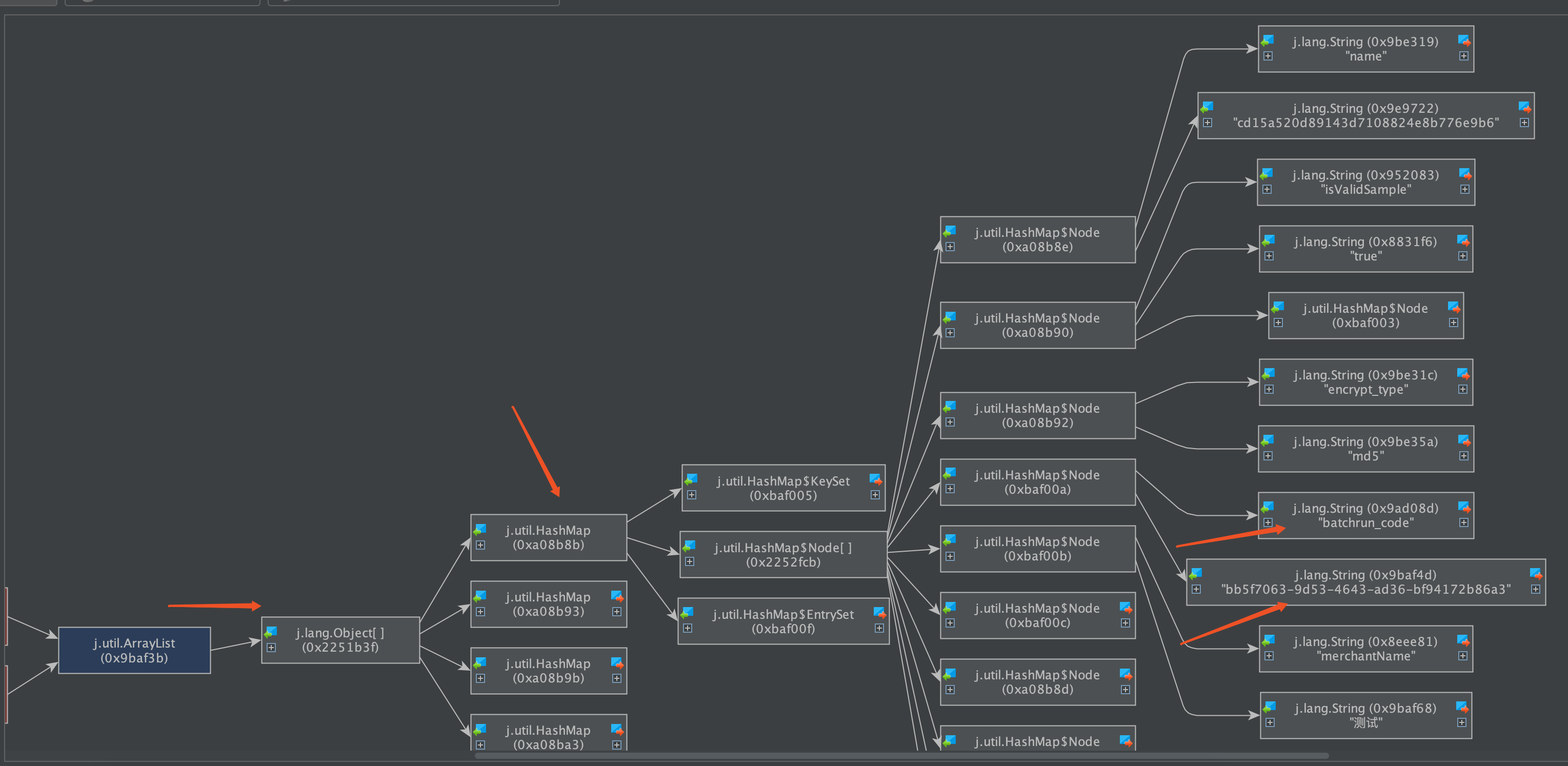Click incoming references icon on String "merchantName"

[x=1269, y=641]
